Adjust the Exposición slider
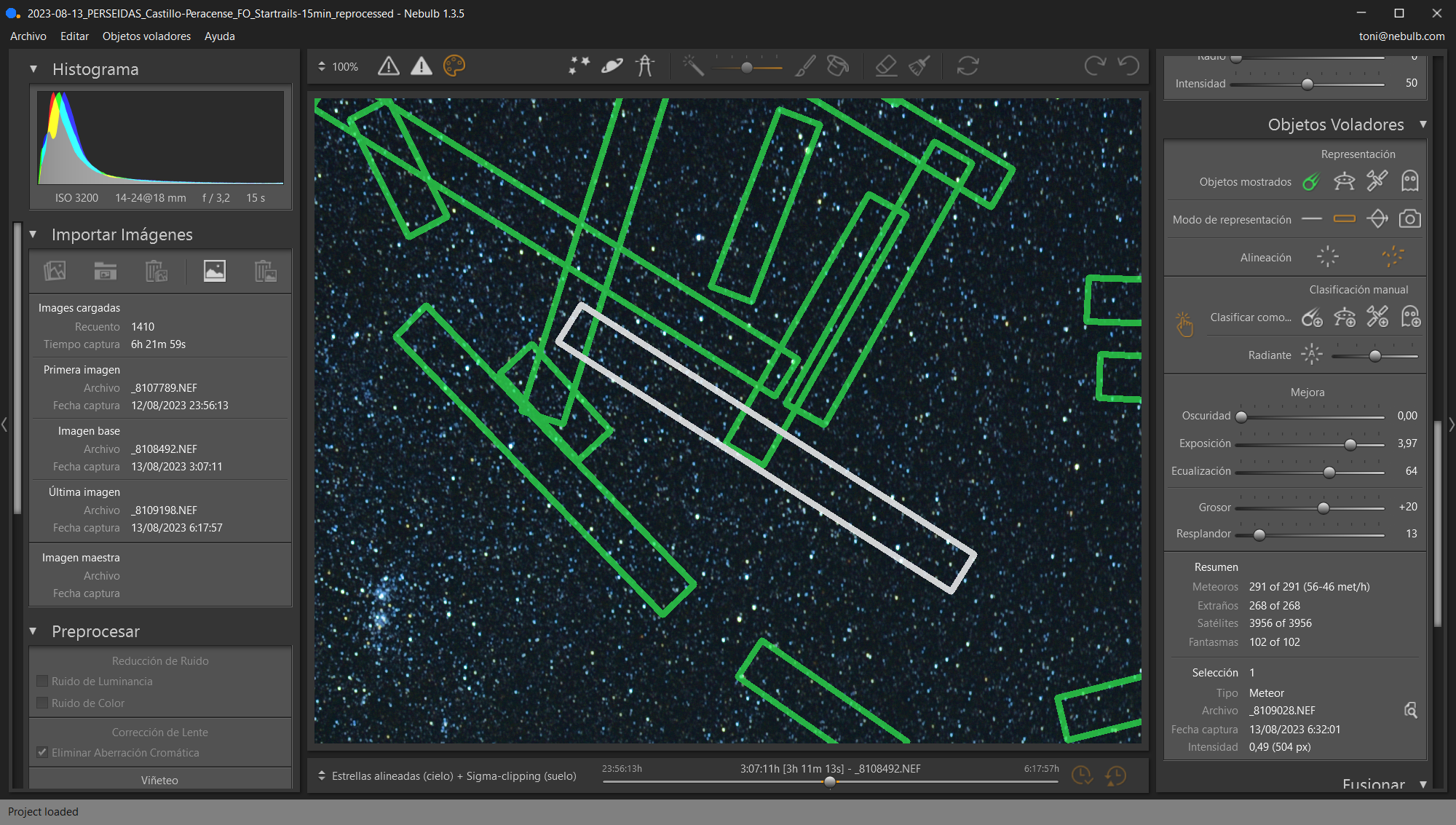The image size is (1456, 825). click(x=1350, y=444)
